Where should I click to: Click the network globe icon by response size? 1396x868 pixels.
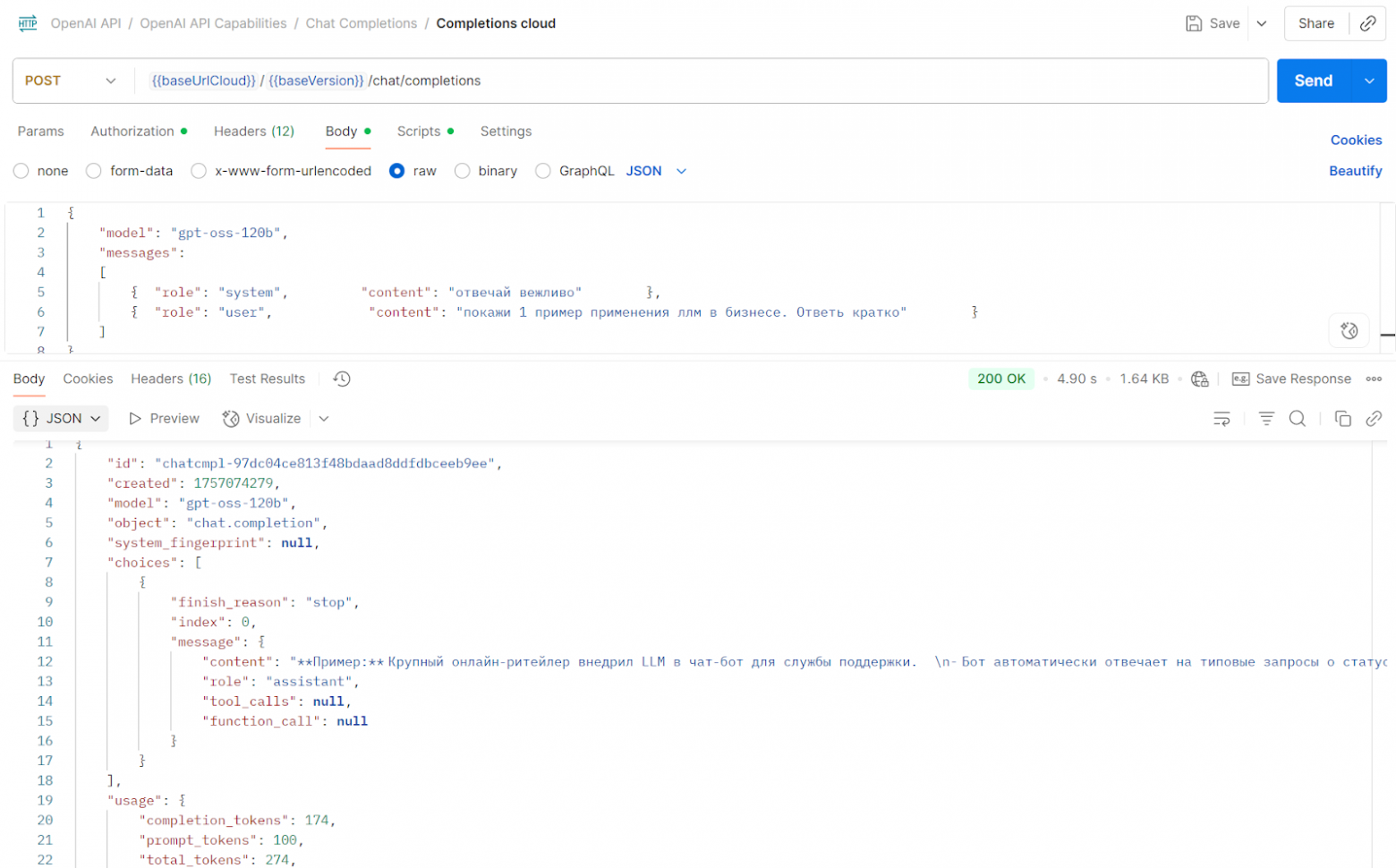point(1200,379)
